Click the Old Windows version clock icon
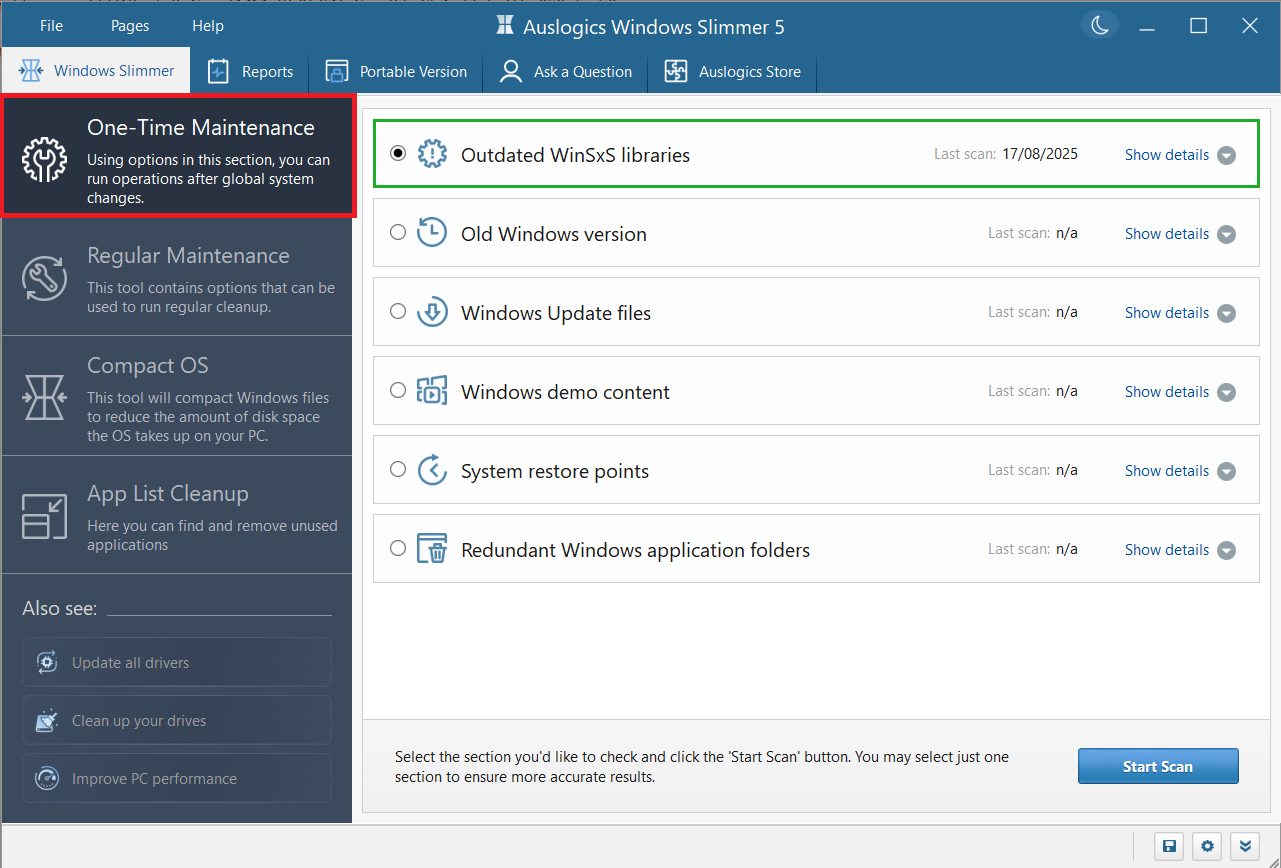This screenshot has height=868, width=1281. pos(432,232)
